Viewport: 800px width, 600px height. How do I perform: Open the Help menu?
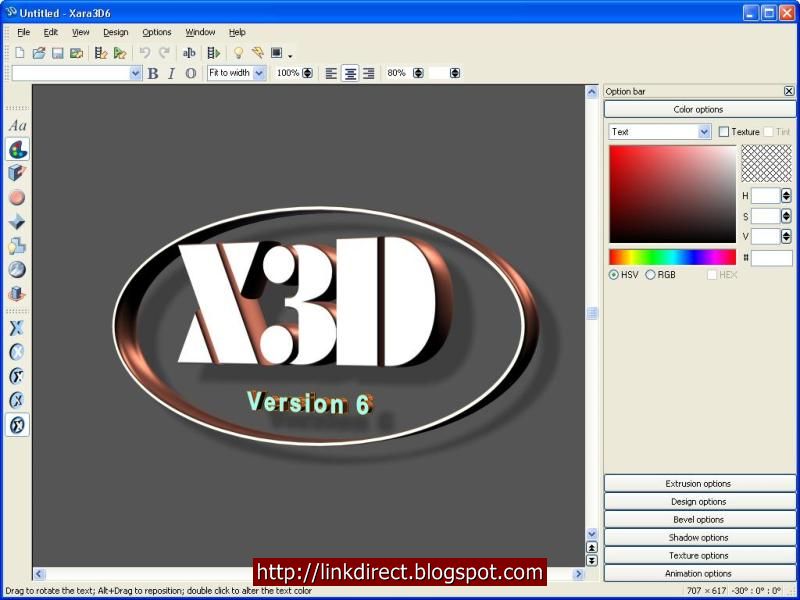coord(237,32)
